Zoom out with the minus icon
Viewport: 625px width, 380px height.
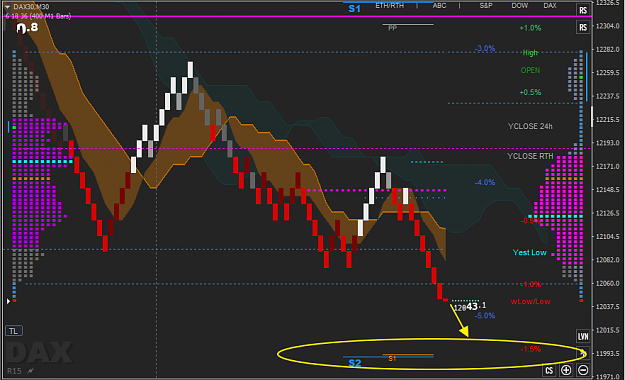point(583,370)
